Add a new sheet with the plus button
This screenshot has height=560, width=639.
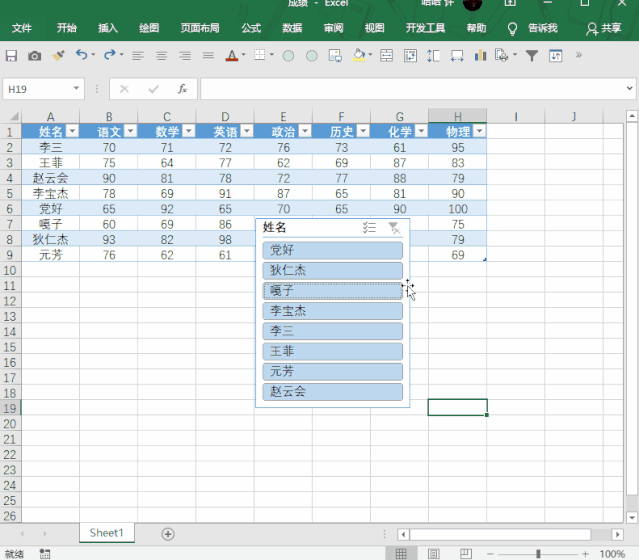(x=168, y=534)
